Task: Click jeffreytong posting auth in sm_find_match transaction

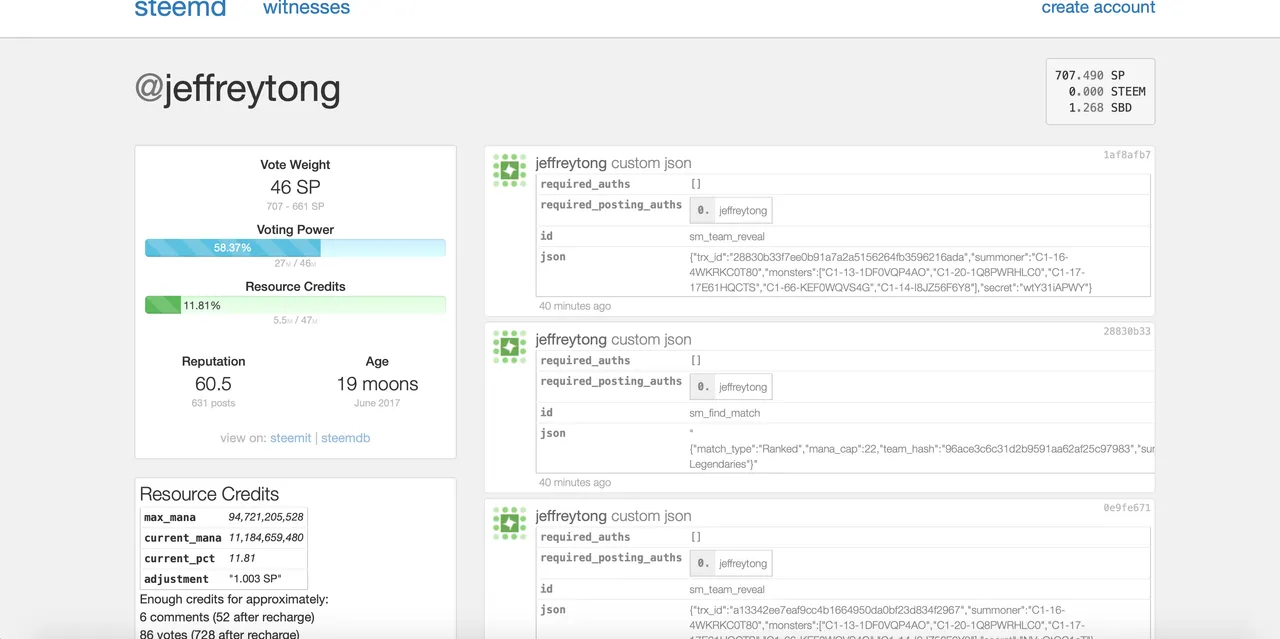Action: click(743, 387)
